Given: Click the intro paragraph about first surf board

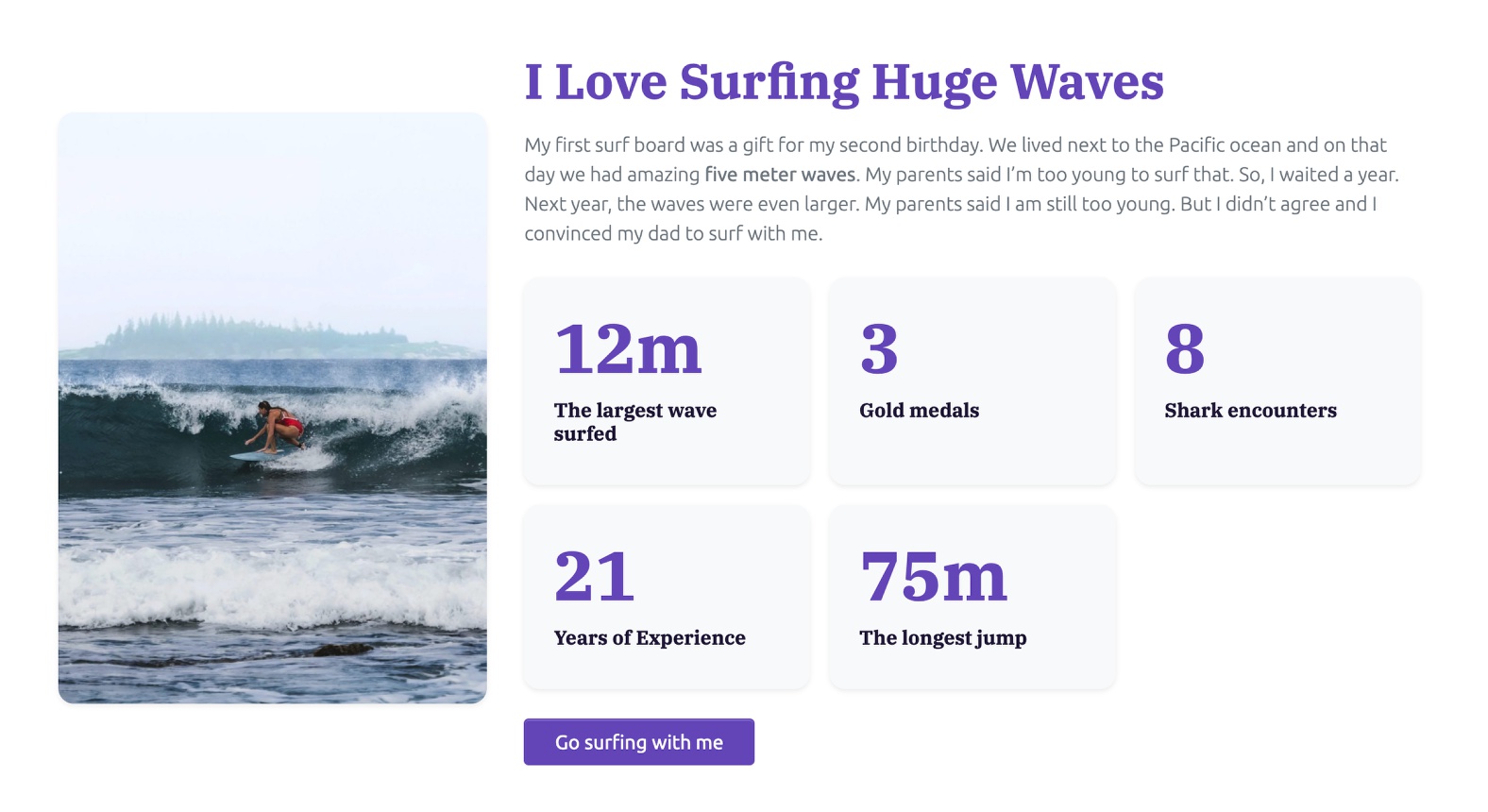Looking at the screenshot, I should point(962,189).
